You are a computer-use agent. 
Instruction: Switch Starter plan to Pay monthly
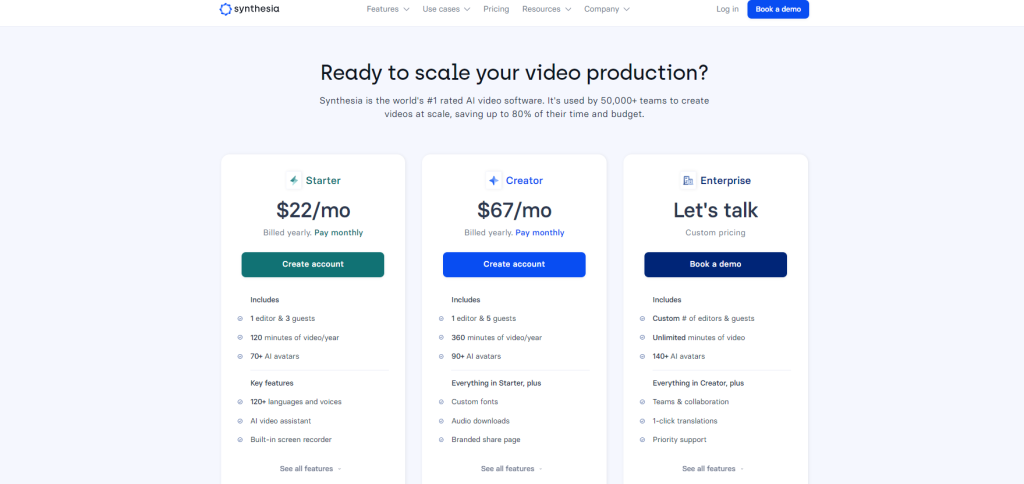tap(338, 233)
